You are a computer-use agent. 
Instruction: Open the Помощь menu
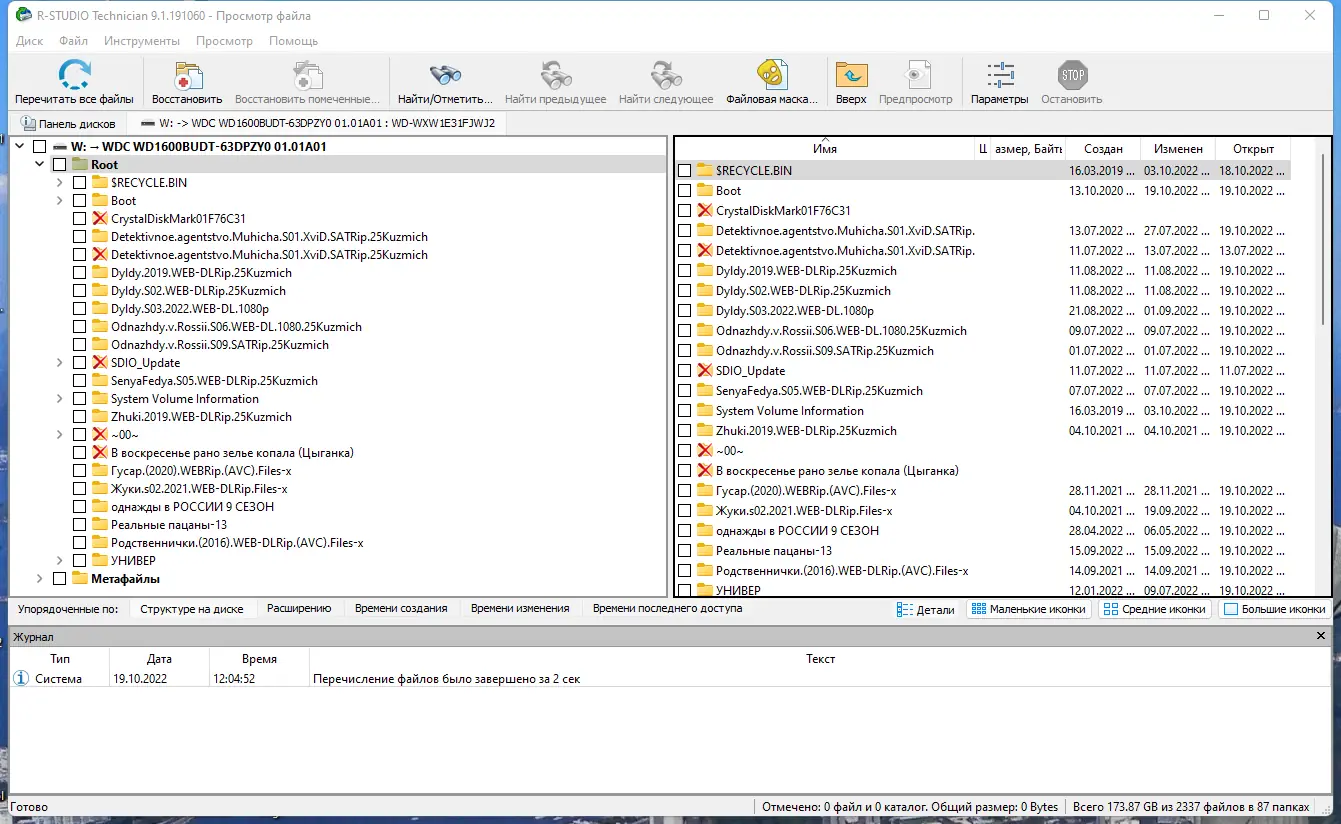click(x=293, y=41)
